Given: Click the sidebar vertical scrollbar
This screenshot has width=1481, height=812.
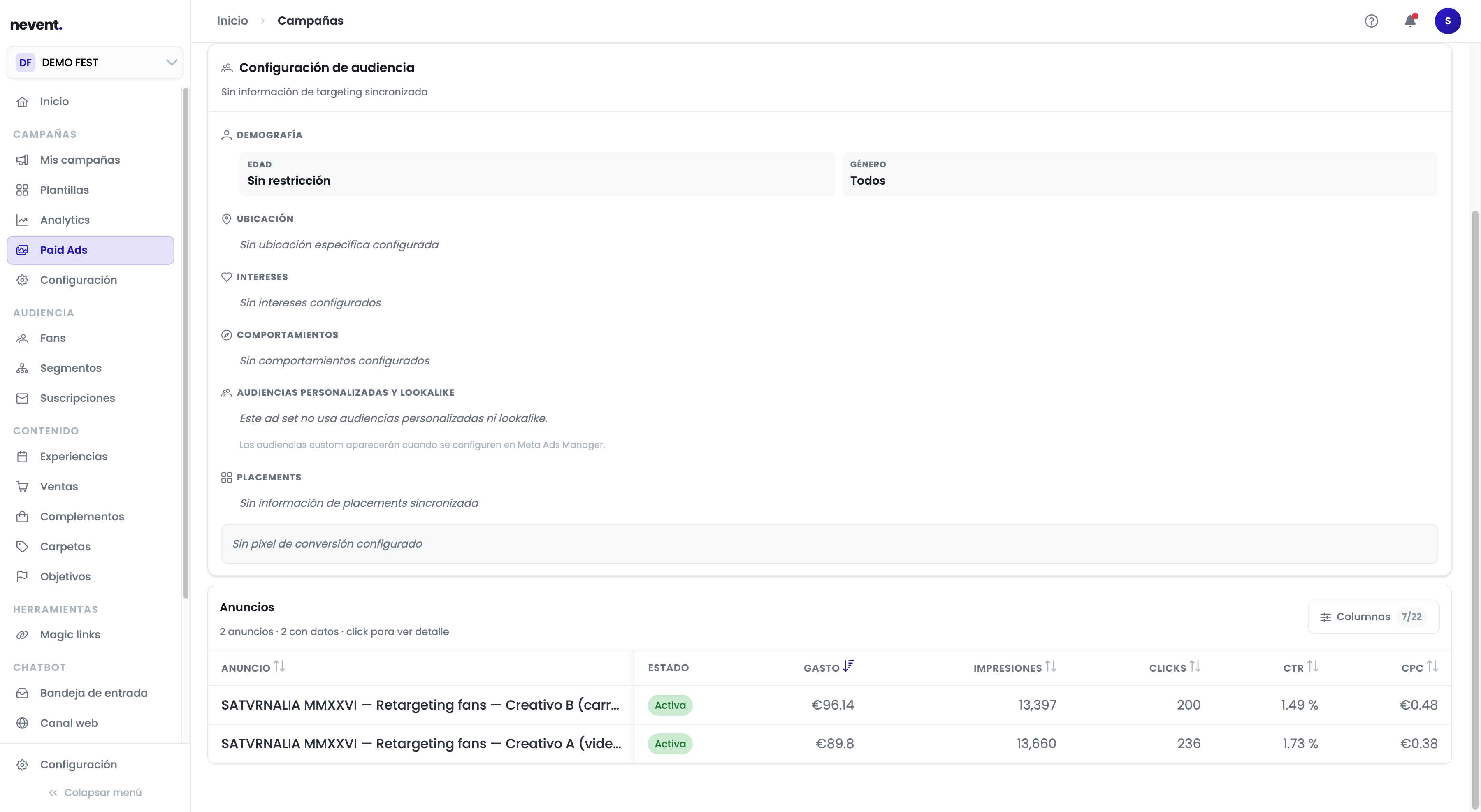Looking at the screenshot, I should tap(186, 343).
